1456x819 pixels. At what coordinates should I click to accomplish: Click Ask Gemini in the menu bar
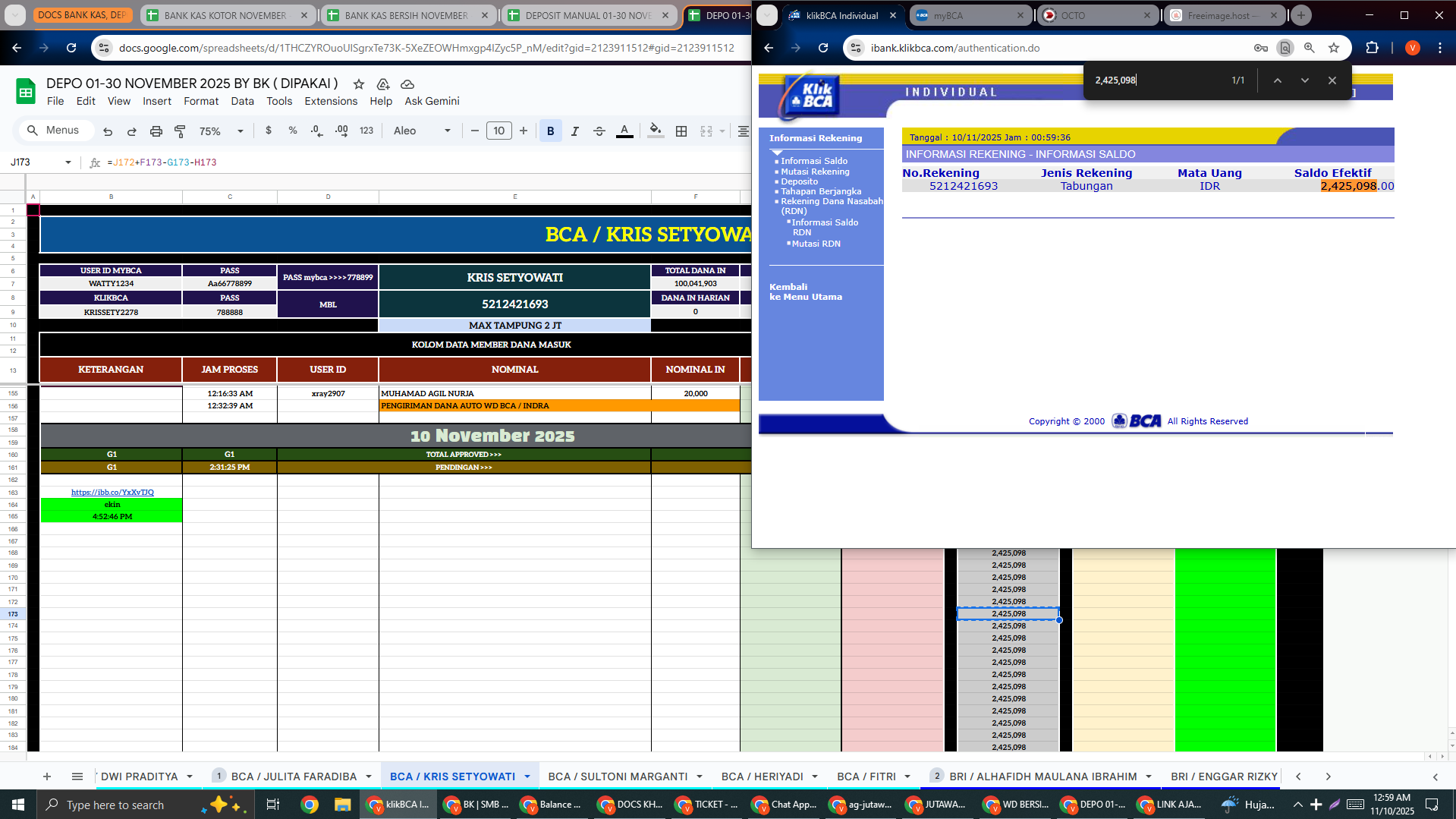click(x=432, y=101)
